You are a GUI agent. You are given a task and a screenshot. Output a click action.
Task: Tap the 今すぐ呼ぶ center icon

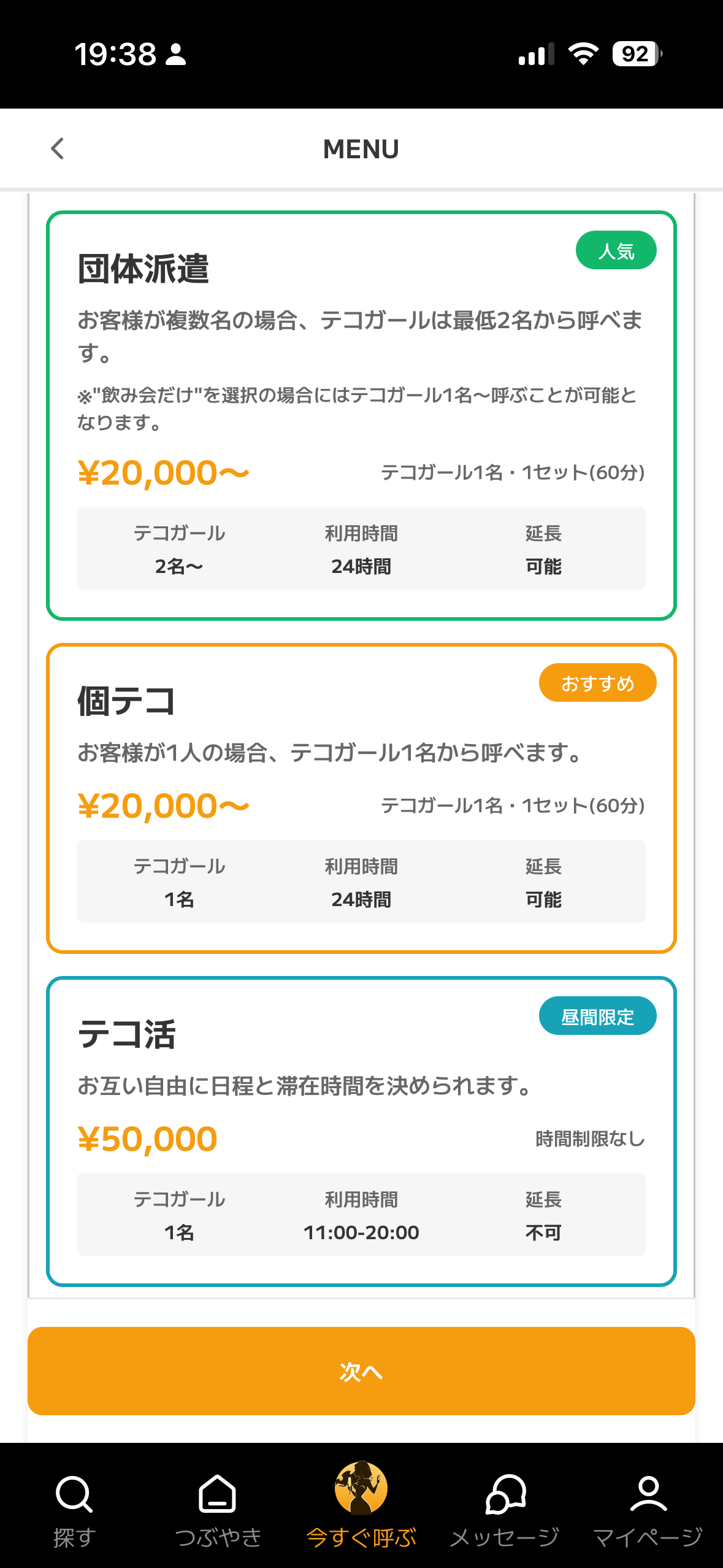361,1488
